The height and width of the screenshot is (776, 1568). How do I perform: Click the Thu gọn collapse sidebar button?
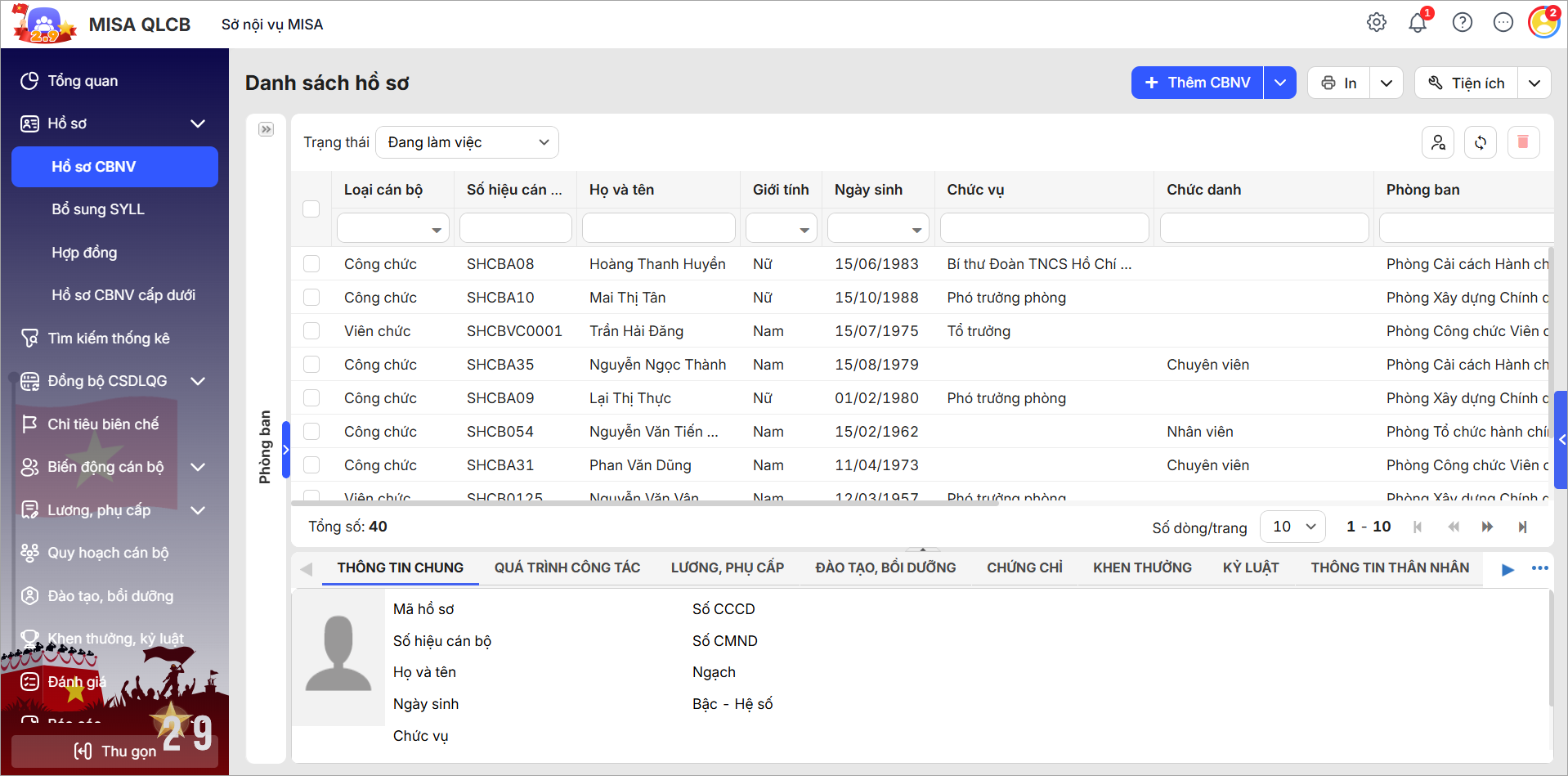114,751
